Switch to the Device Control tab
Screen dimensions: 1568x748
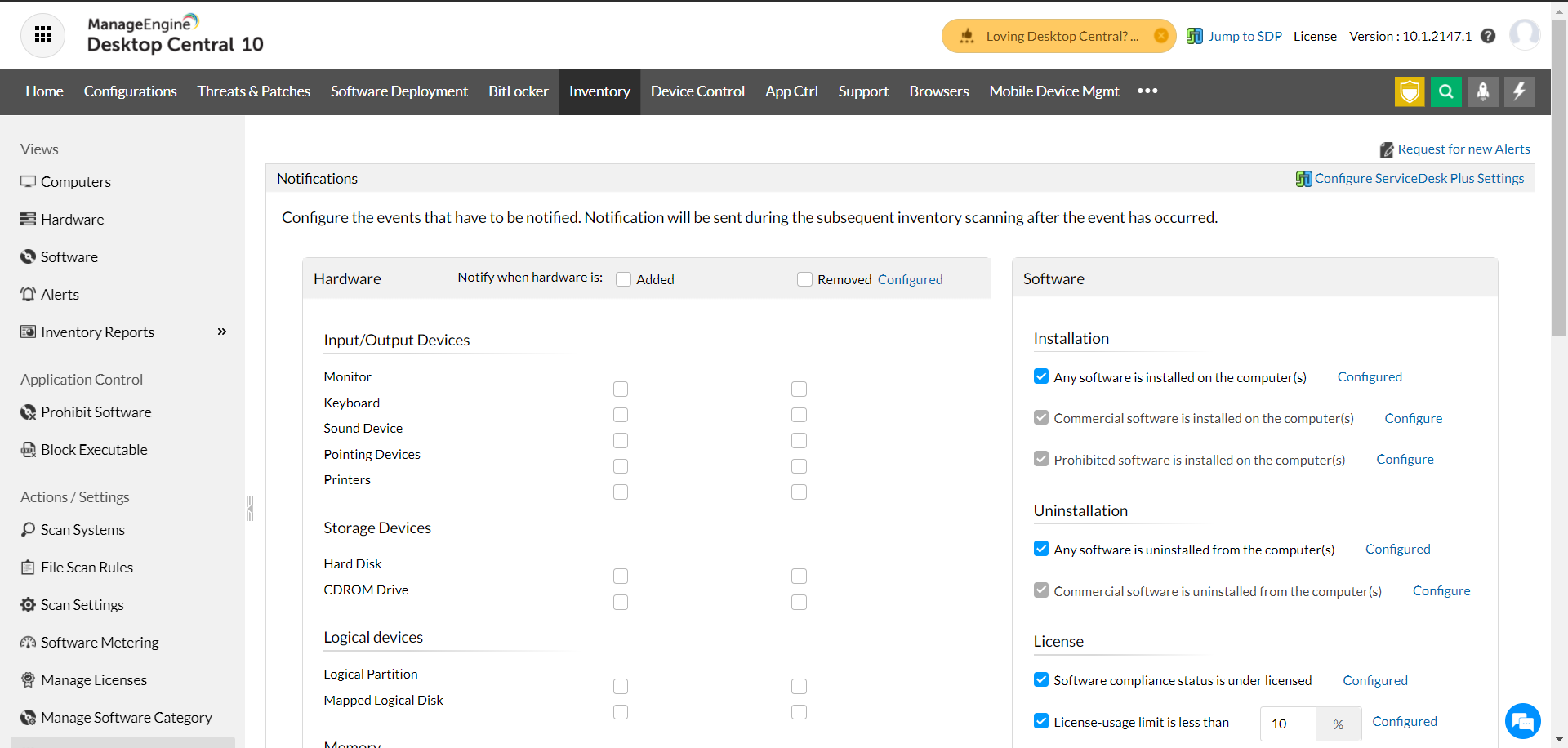pos(697,91)
